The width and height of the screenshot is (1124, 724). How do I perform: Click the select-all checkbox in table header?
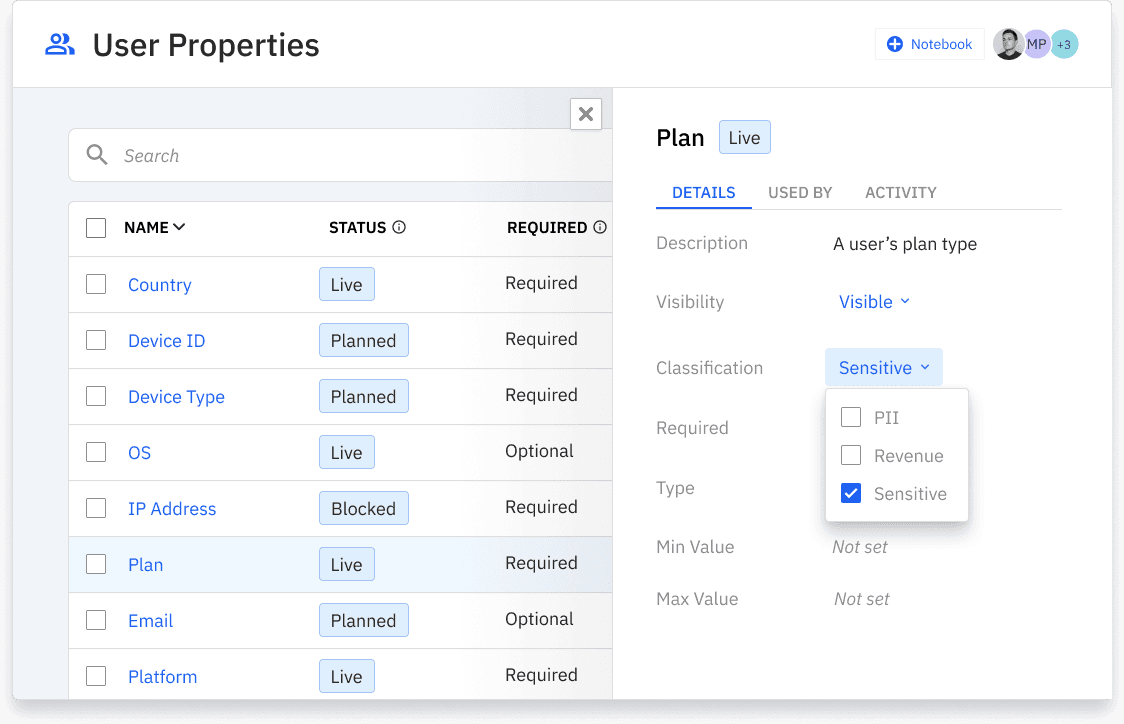(x=96, y=227)
